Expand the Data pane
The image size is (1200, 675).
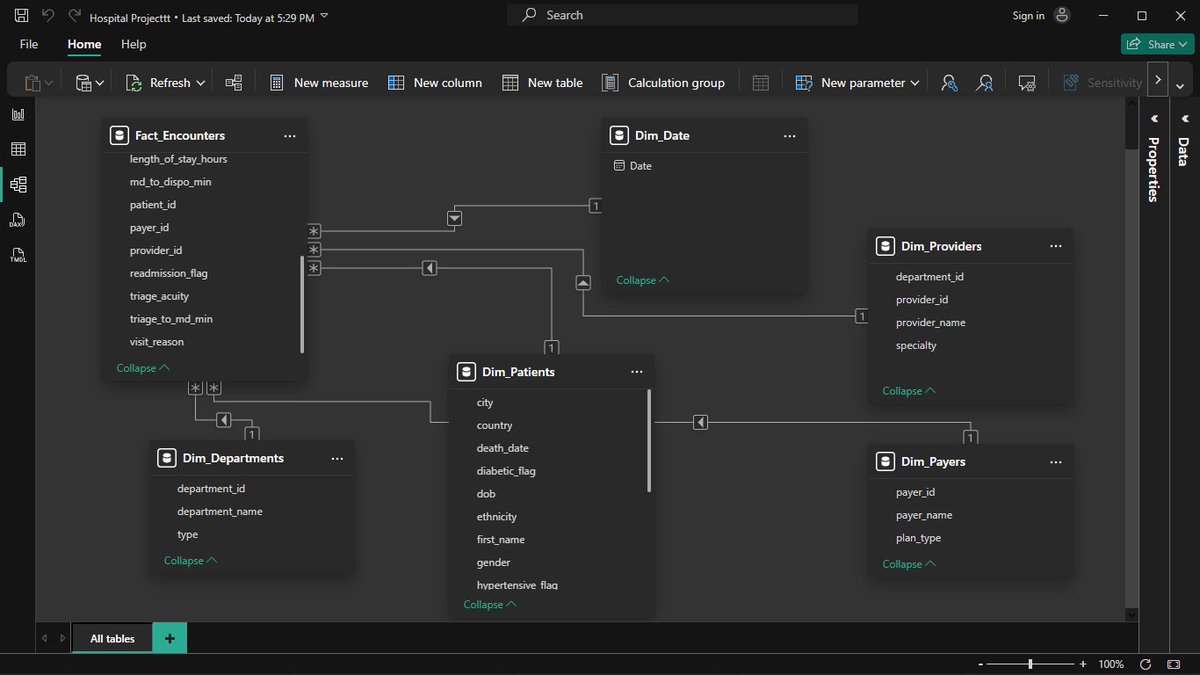pyautogui.click(x=1185, y=118)
